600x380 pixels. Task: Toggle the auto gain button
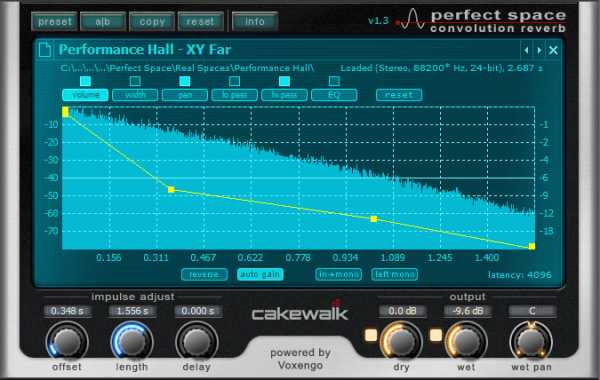[260, 274]
